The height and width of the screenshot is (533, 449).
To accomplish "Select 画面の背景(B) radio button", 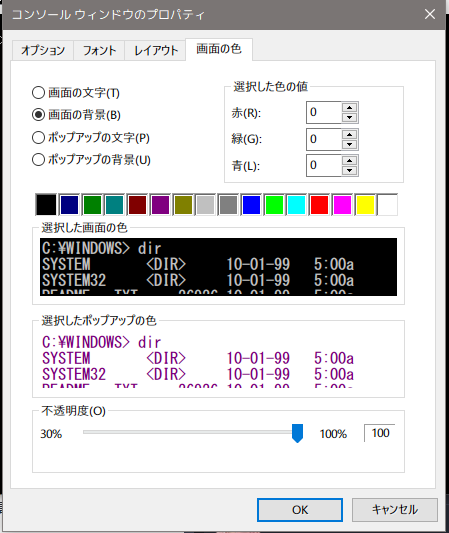I will pos(76,115).
